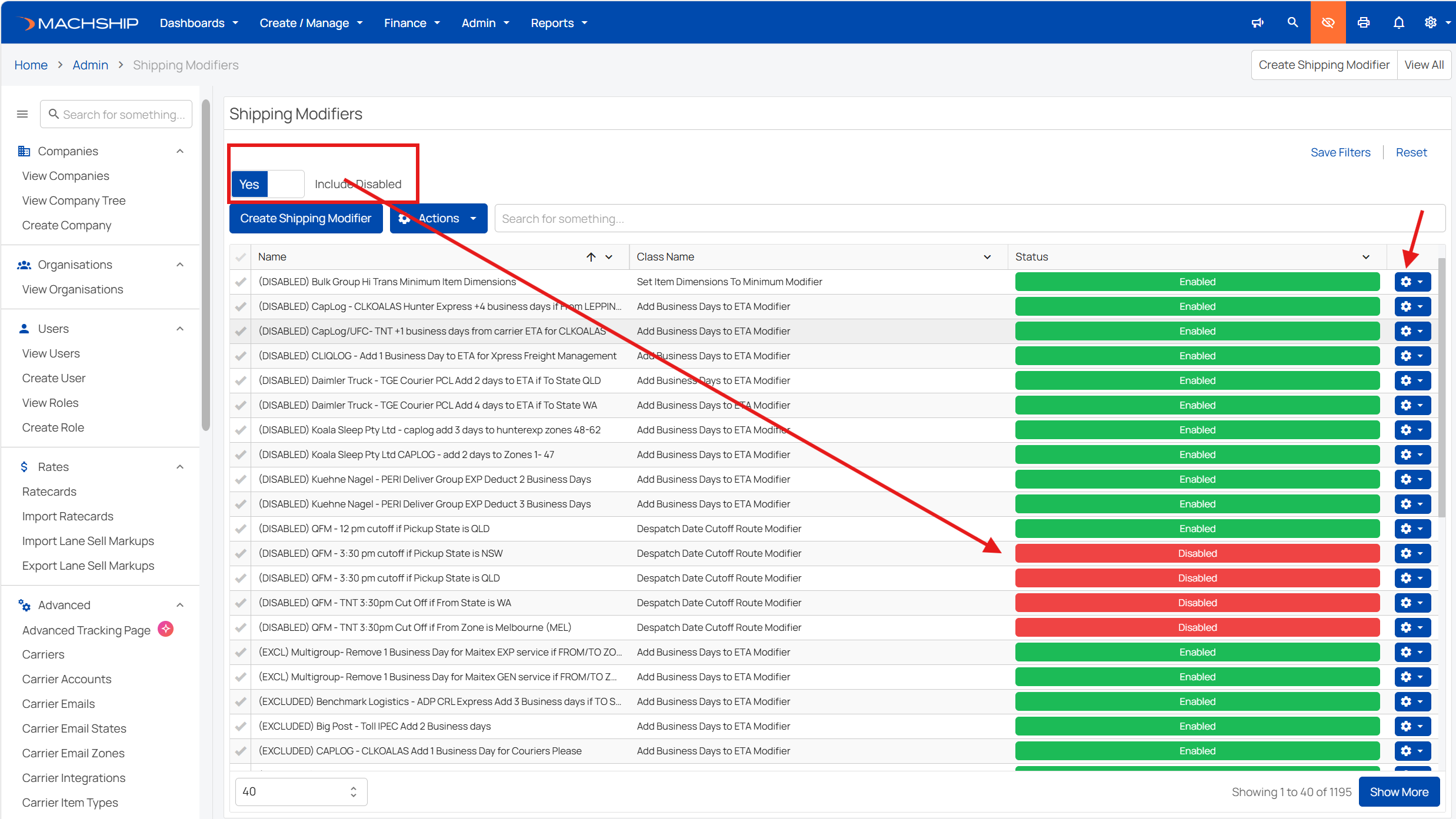Toggle the orange hidden-eye icon

[1328, 22]
